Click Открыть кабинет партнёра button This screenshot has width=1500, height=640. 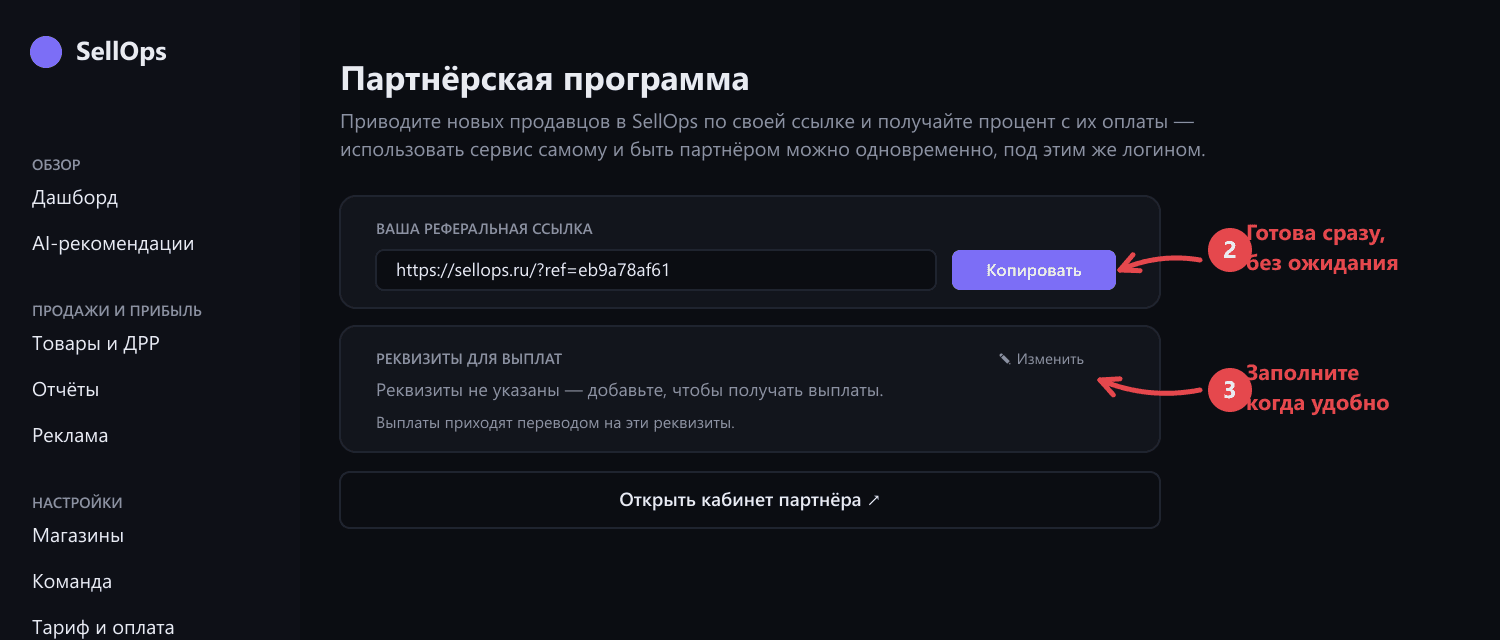coord(750,500)
